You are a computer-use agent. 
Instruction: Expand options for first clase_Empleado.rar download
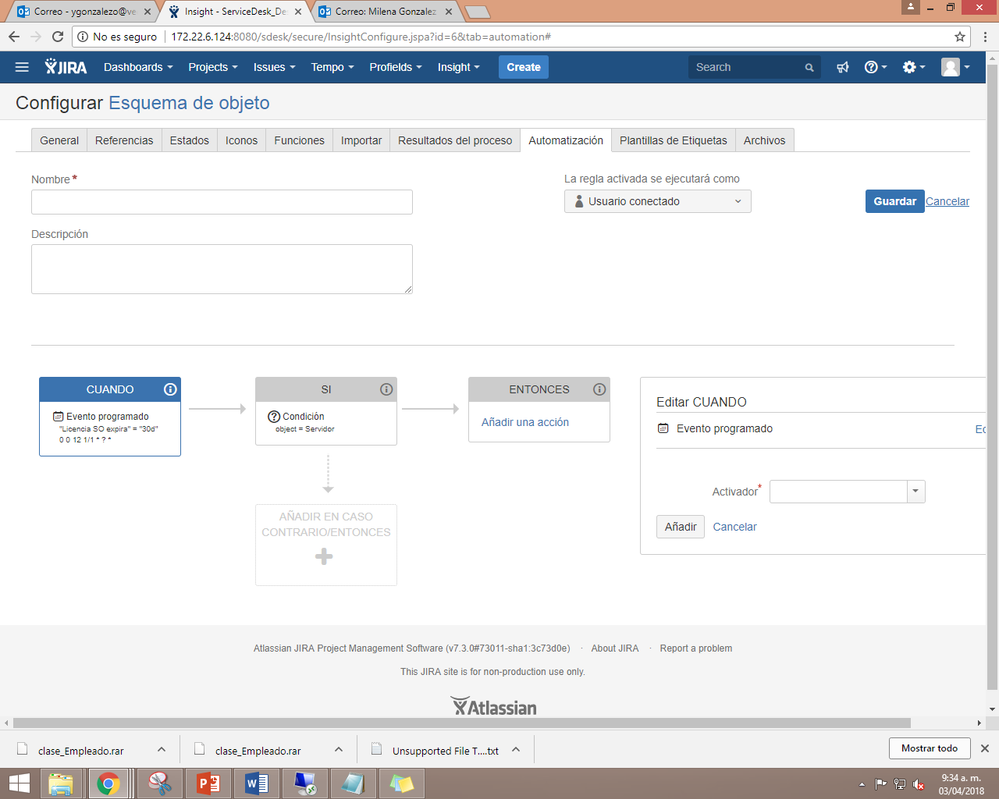(x=162, y=750)
